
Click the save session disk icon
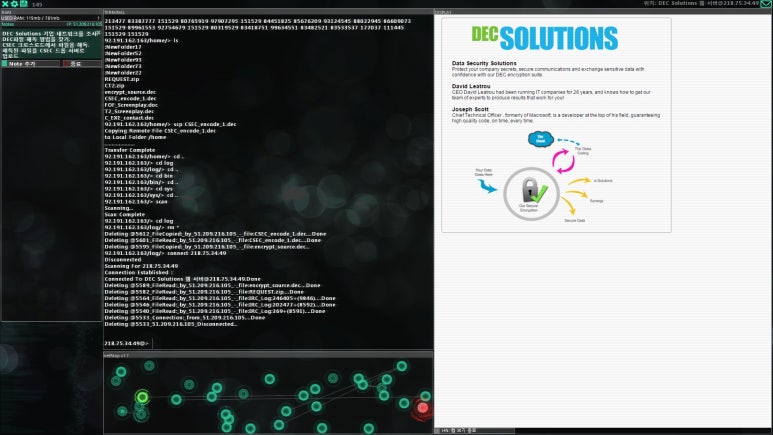tap(23, 3)
